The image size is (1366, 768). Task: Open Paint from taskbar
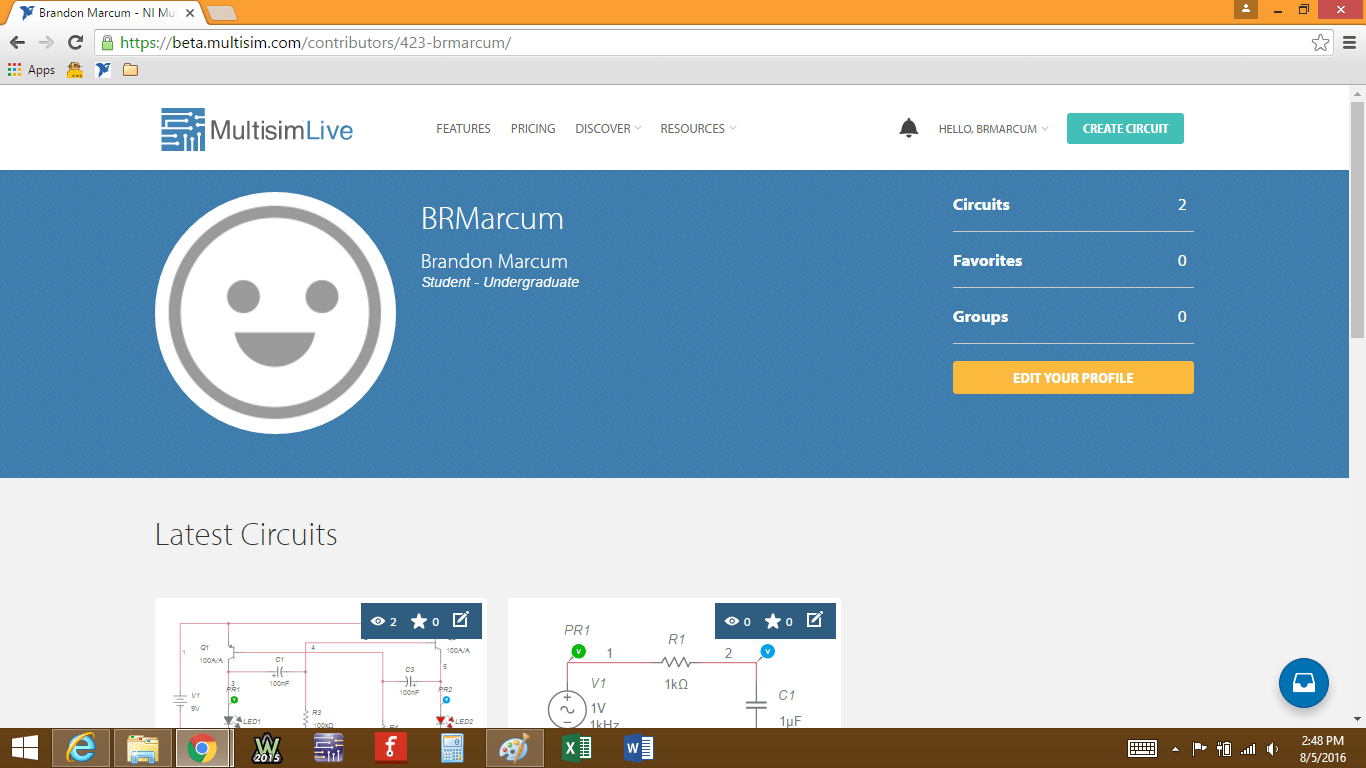point(514,747)
